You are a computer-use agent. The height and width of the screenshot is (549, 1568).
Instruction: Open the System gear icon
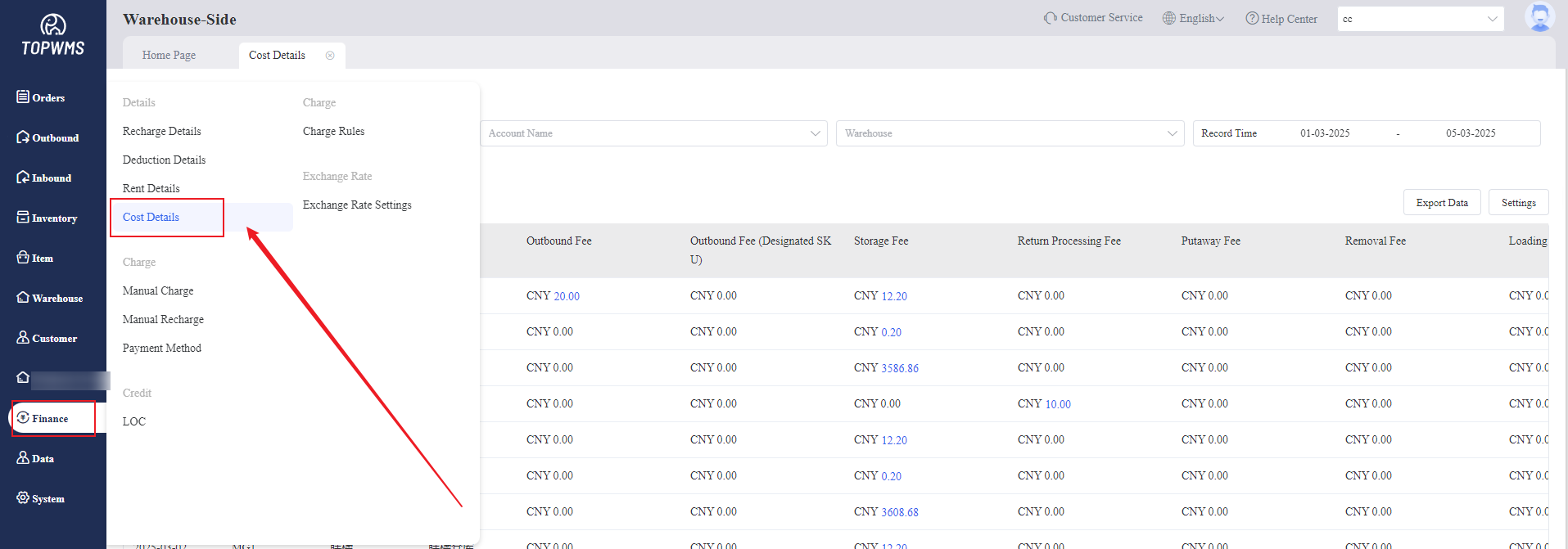(23, 498)
